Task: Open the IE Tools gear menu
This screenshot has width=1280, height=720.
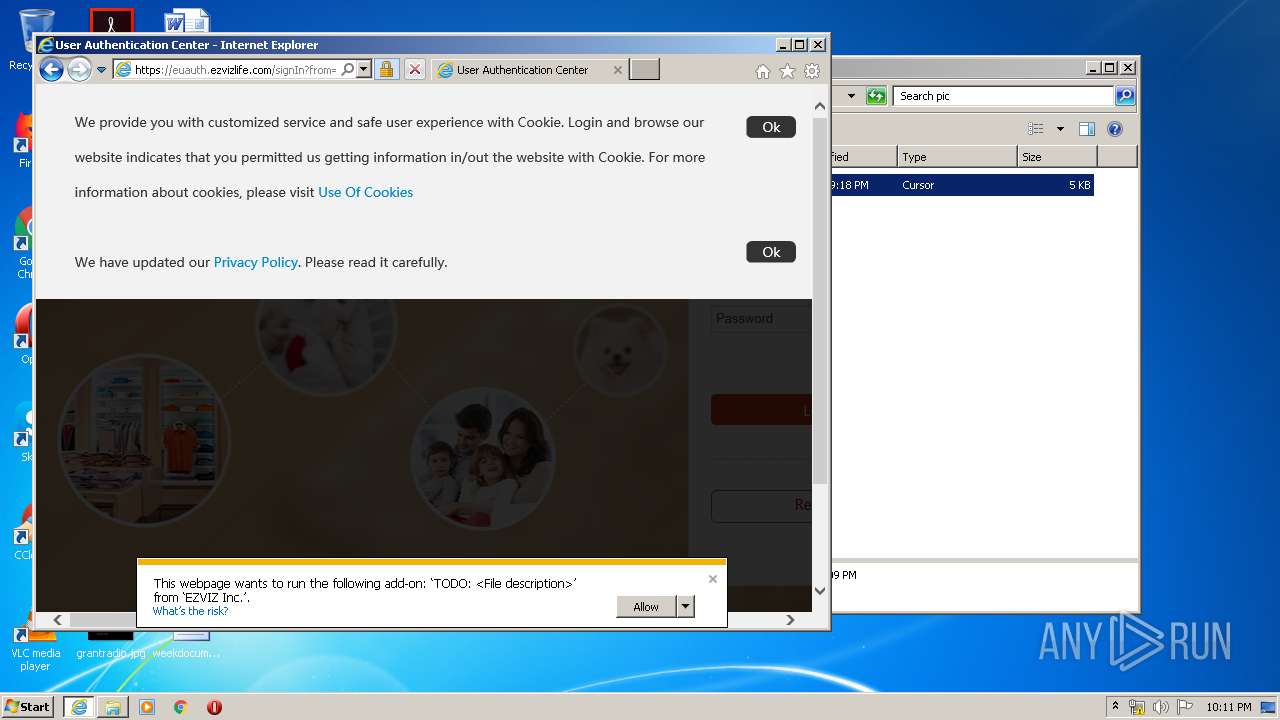Action: click(x=812, y=71)
